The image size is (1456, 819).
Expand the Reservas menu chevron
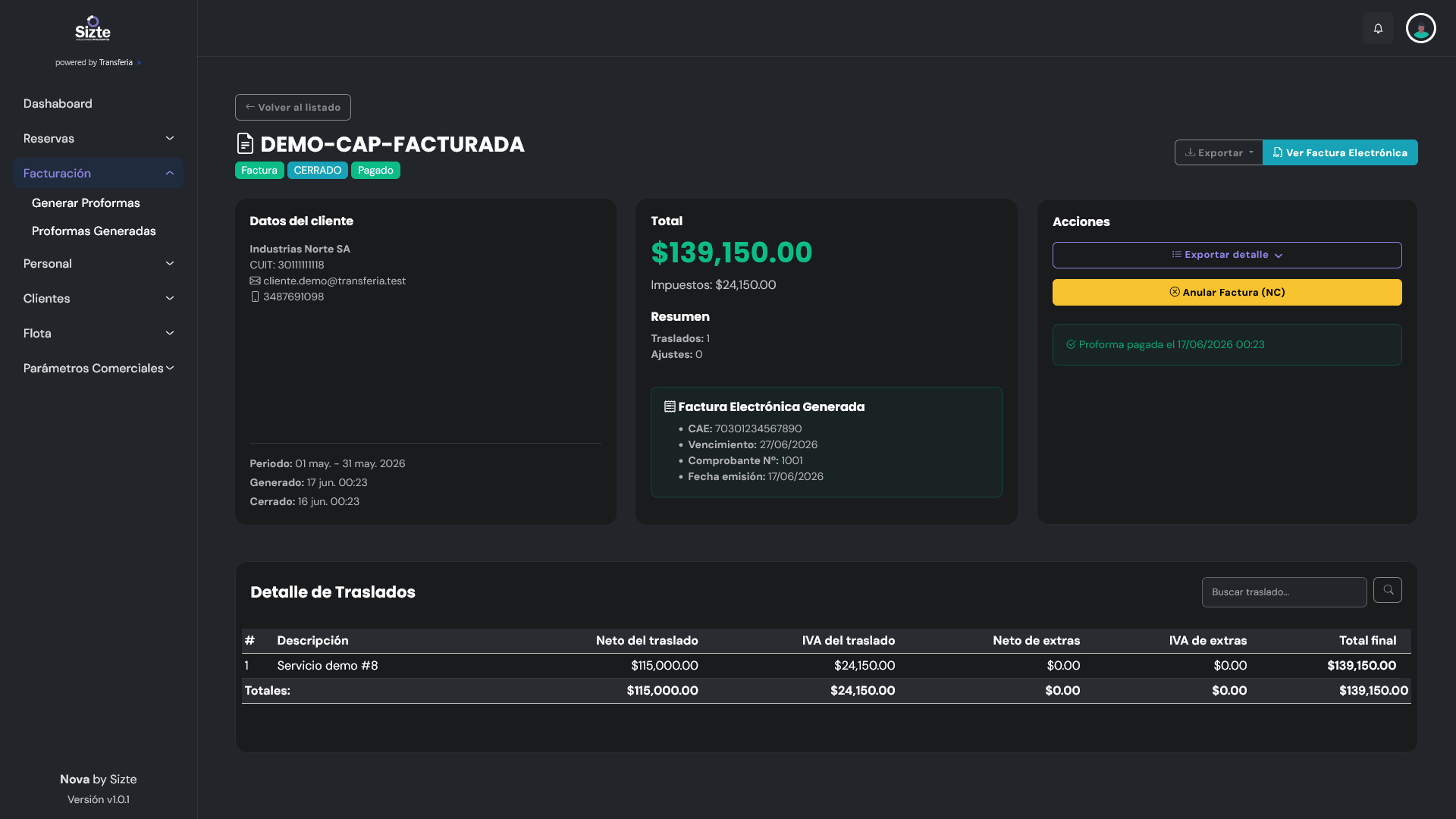pyautogui.click(x=170, y=138)
